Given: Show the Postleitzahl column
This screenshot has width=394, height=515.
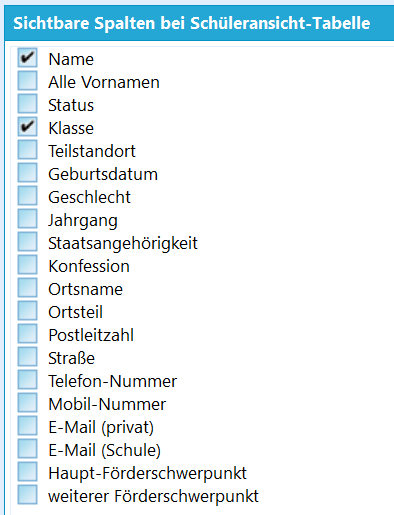Looking at the screenshot, I should pyautogui.click(x=27, y=334).
